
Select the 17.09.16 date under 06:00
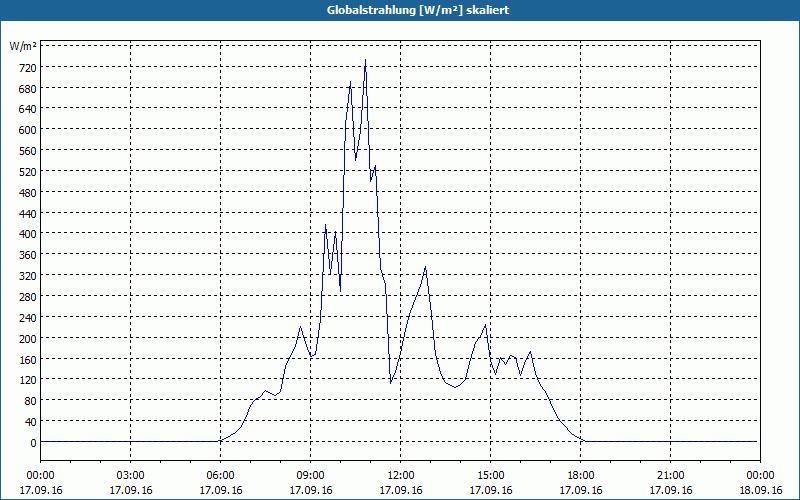220,490
